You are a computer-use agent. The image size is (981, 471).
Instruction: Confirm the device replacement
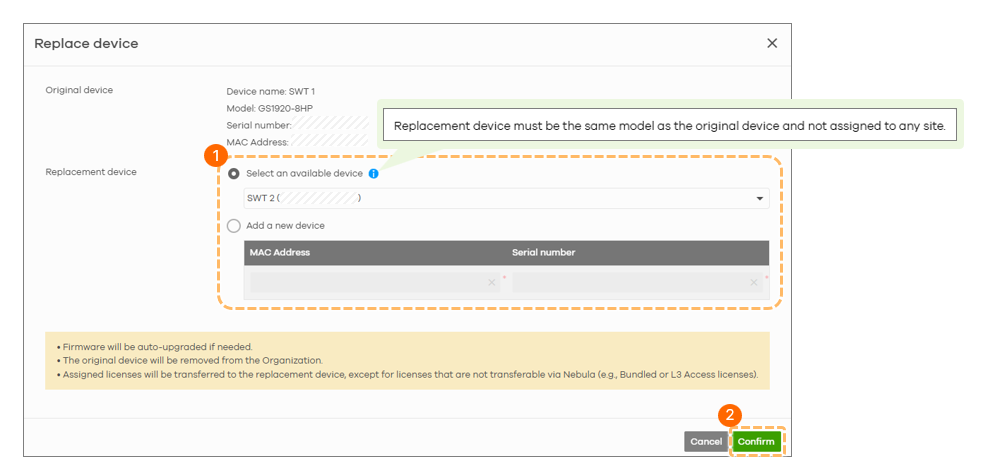point(756,442)
